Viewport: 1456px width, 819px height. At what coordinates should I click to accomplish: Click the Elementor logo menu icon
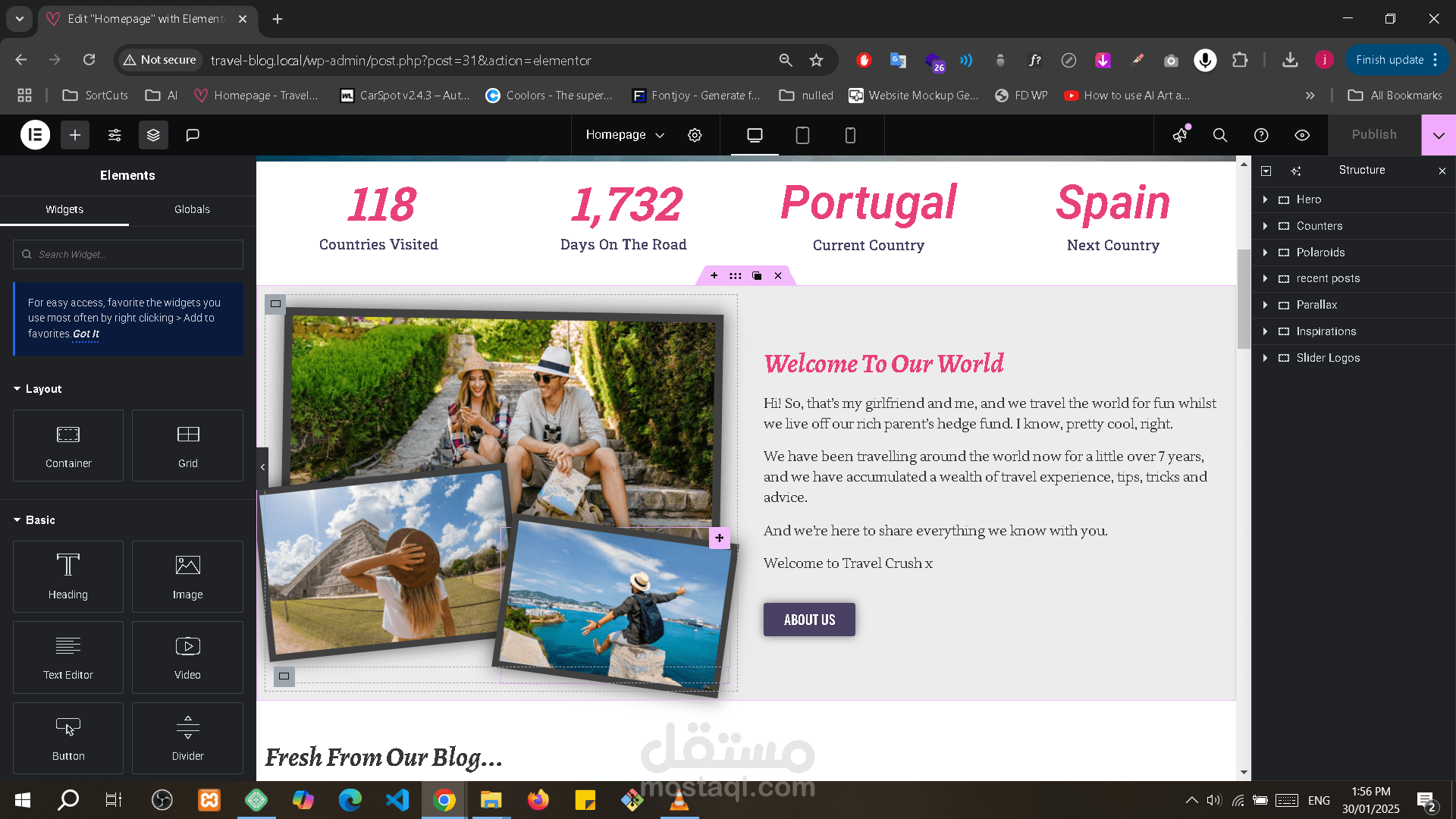pos(35,135)
